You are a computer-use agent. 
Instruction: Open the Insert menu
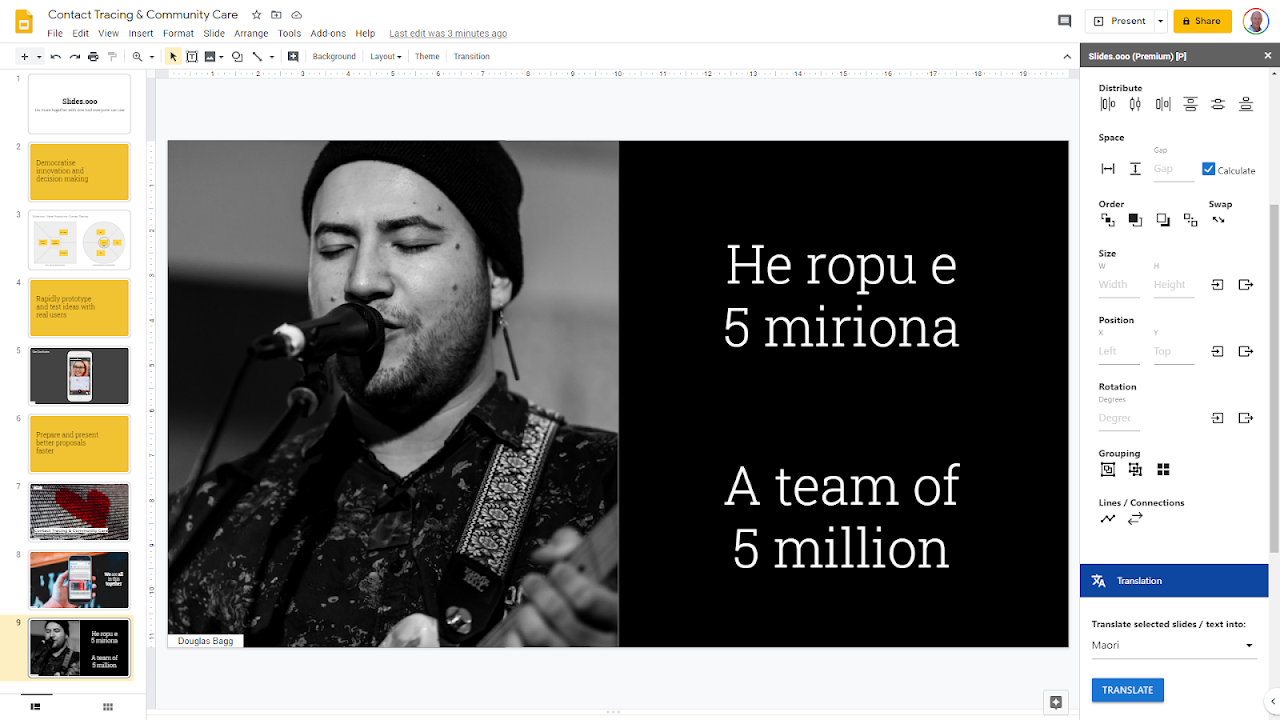(141, 33)
